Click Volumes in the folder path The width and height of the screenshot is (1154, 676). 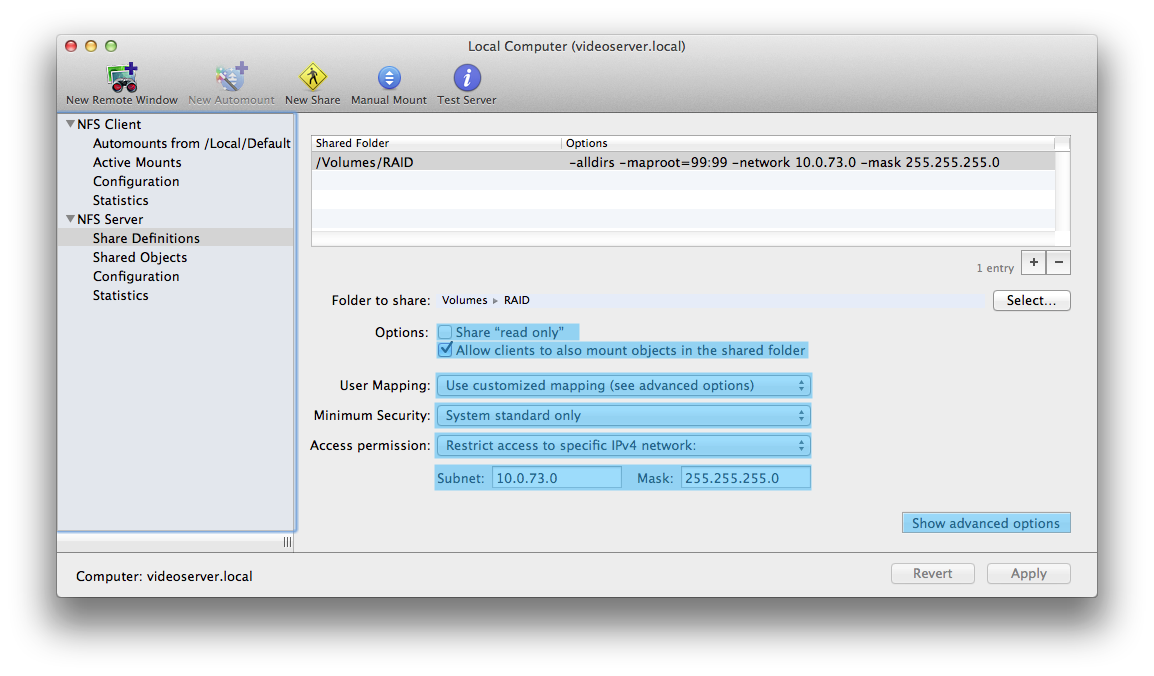pos(464,300)
